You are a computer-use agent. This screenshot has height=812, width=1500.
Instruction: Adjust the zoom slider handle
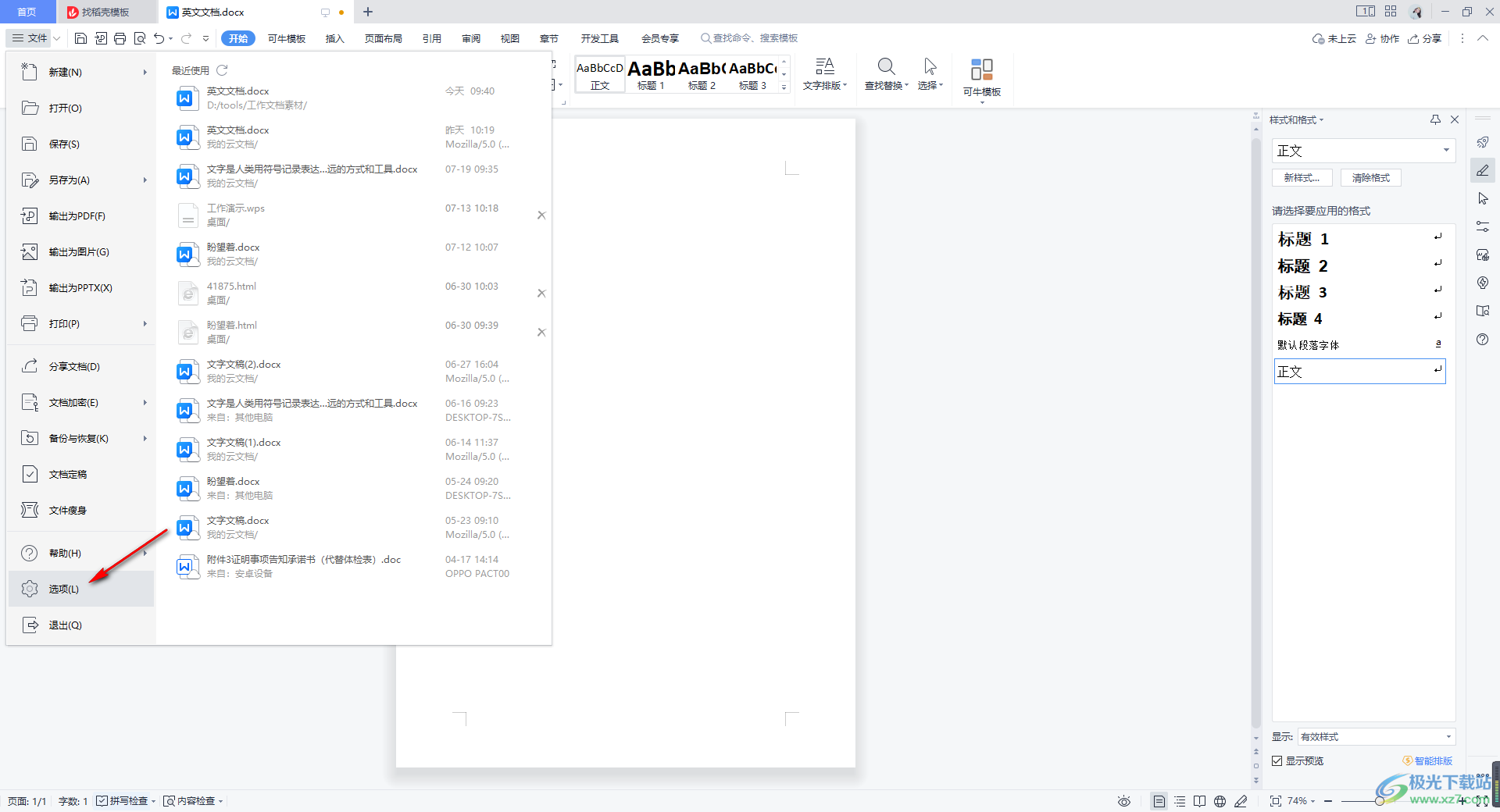coord(1380,801)
